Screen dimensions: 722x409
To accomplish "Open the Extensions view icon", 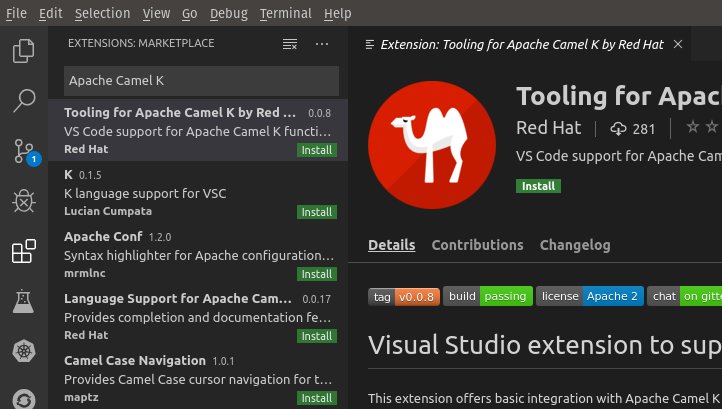I will tap(23, 251).
